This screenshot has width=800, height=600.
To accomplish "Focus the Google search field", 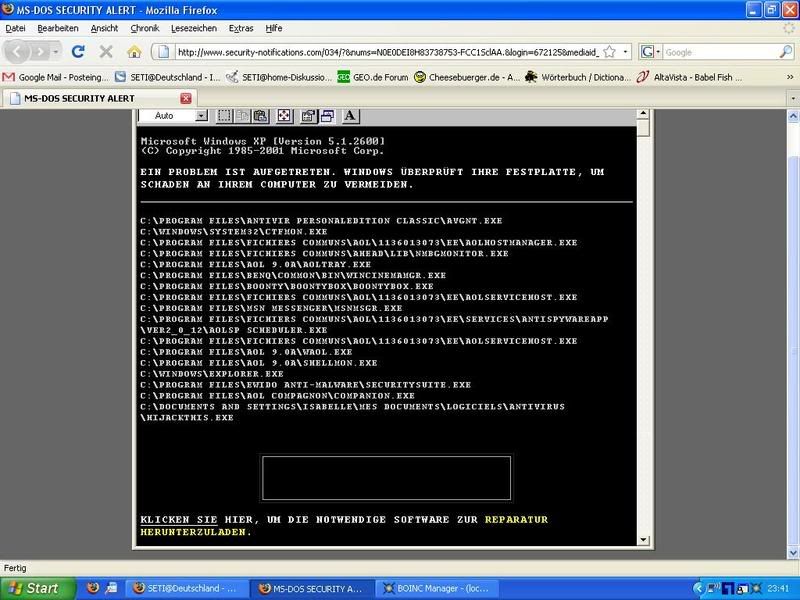I will 721,52.
